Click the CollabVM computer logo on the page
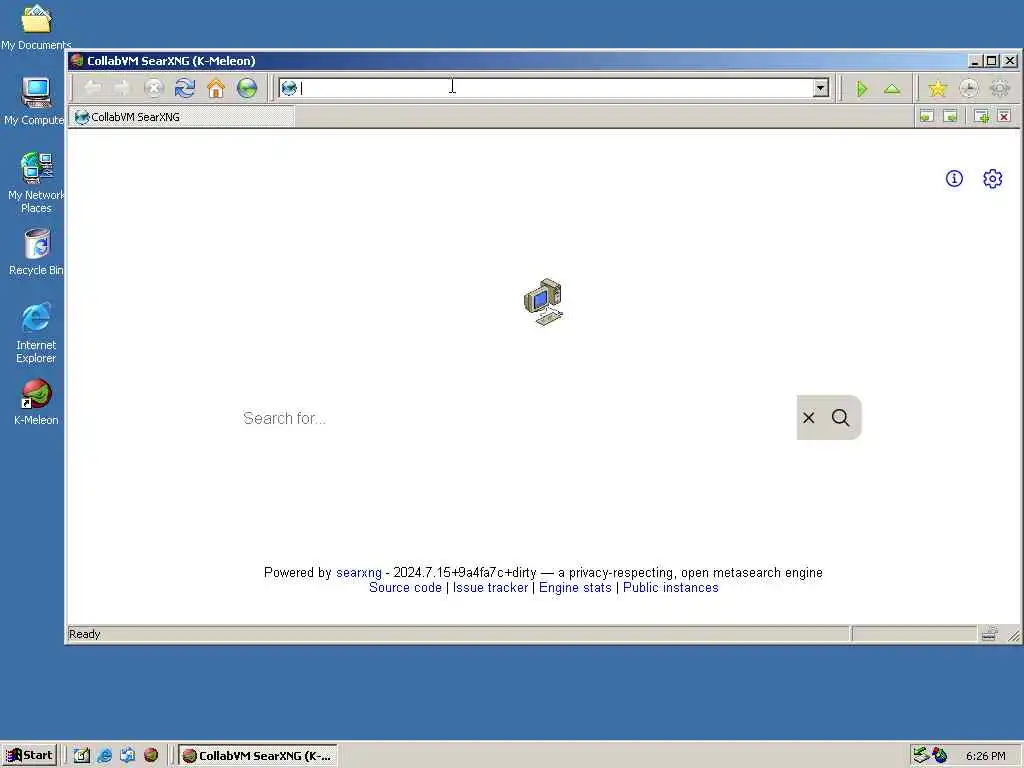This screenshot has width=1024, height=768. pos(543,302)
